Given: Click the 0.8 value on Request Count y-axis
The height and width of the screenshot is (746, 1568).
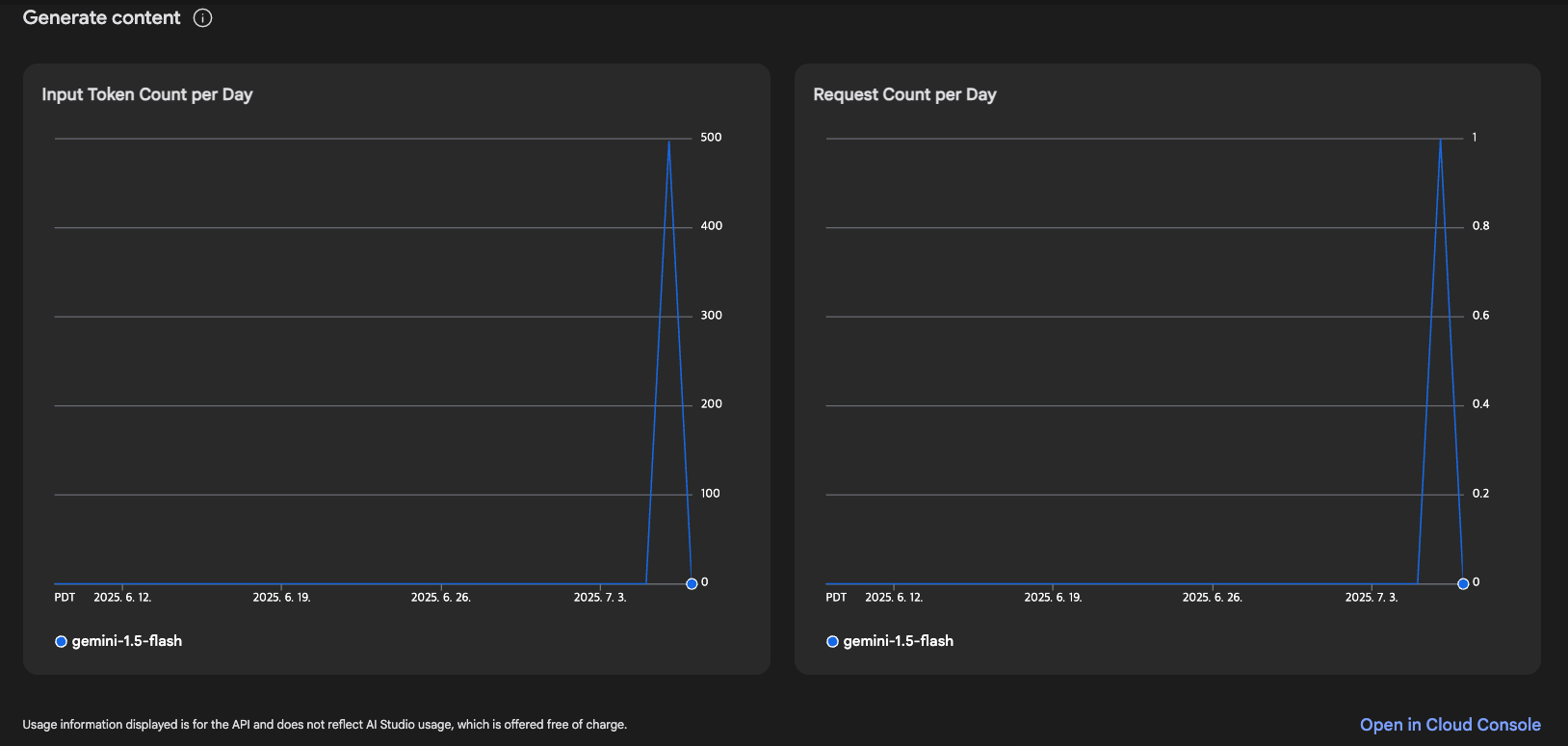Looking at the screenshot, I should pyautogui.click(x=1480, y=226).
